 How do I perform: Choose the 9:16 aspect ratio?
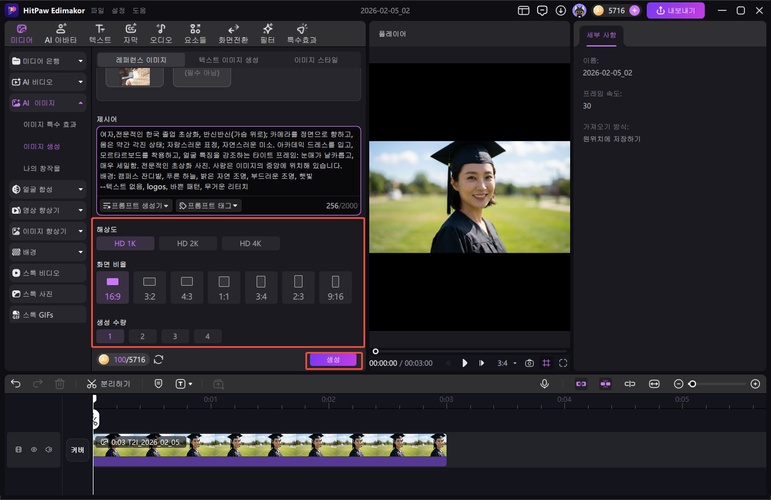pyautogui.click(x=335, y=288)
